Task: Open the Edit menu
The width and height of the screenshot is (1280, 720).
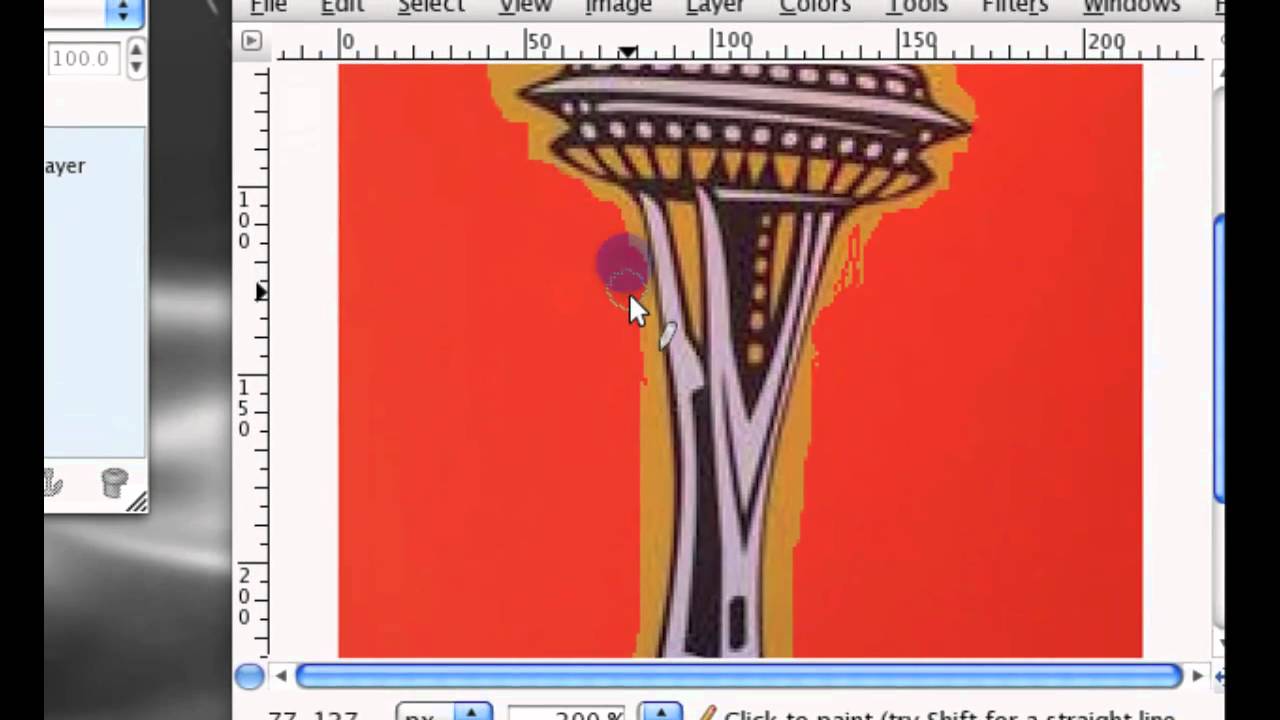Action: 342,6
